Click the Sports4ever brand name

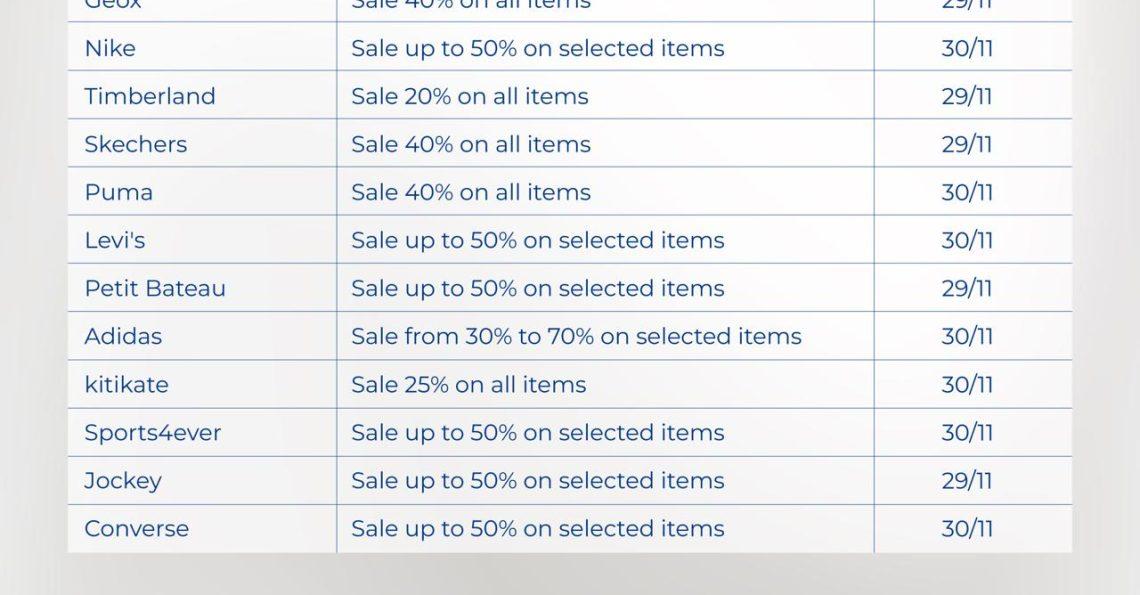pos(153,432)
